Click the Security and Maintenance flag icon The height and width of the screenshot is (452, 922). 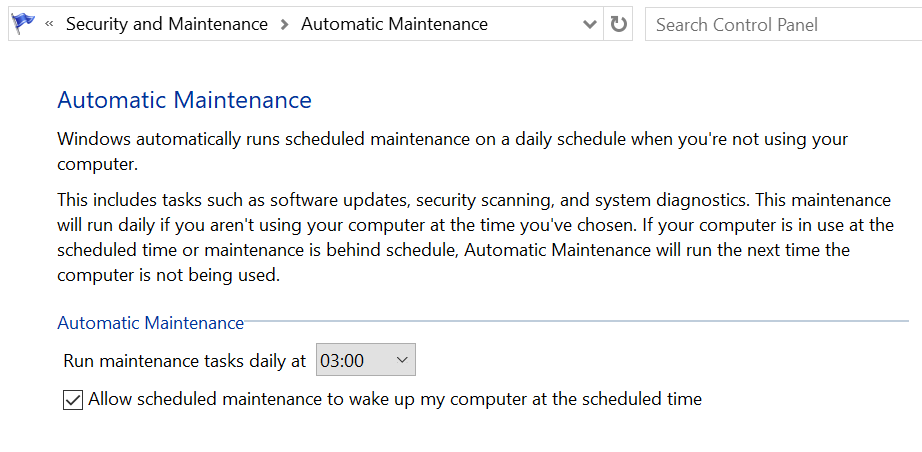(23, 23)
